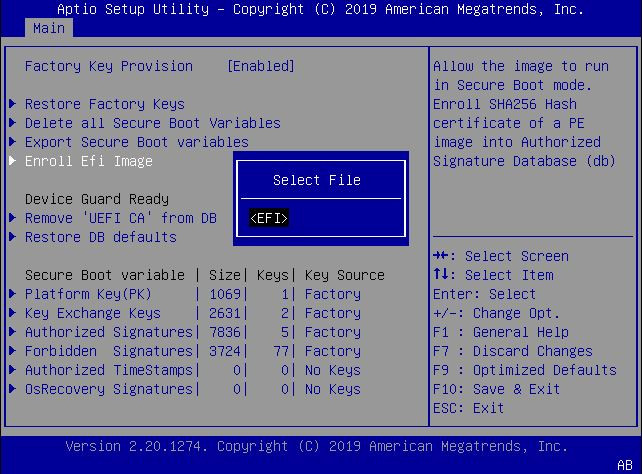This screenshot has height=474, width=642.
Task: Click the AB indicator in the corner
Action: pyautogui.click(x=625, y=465)
